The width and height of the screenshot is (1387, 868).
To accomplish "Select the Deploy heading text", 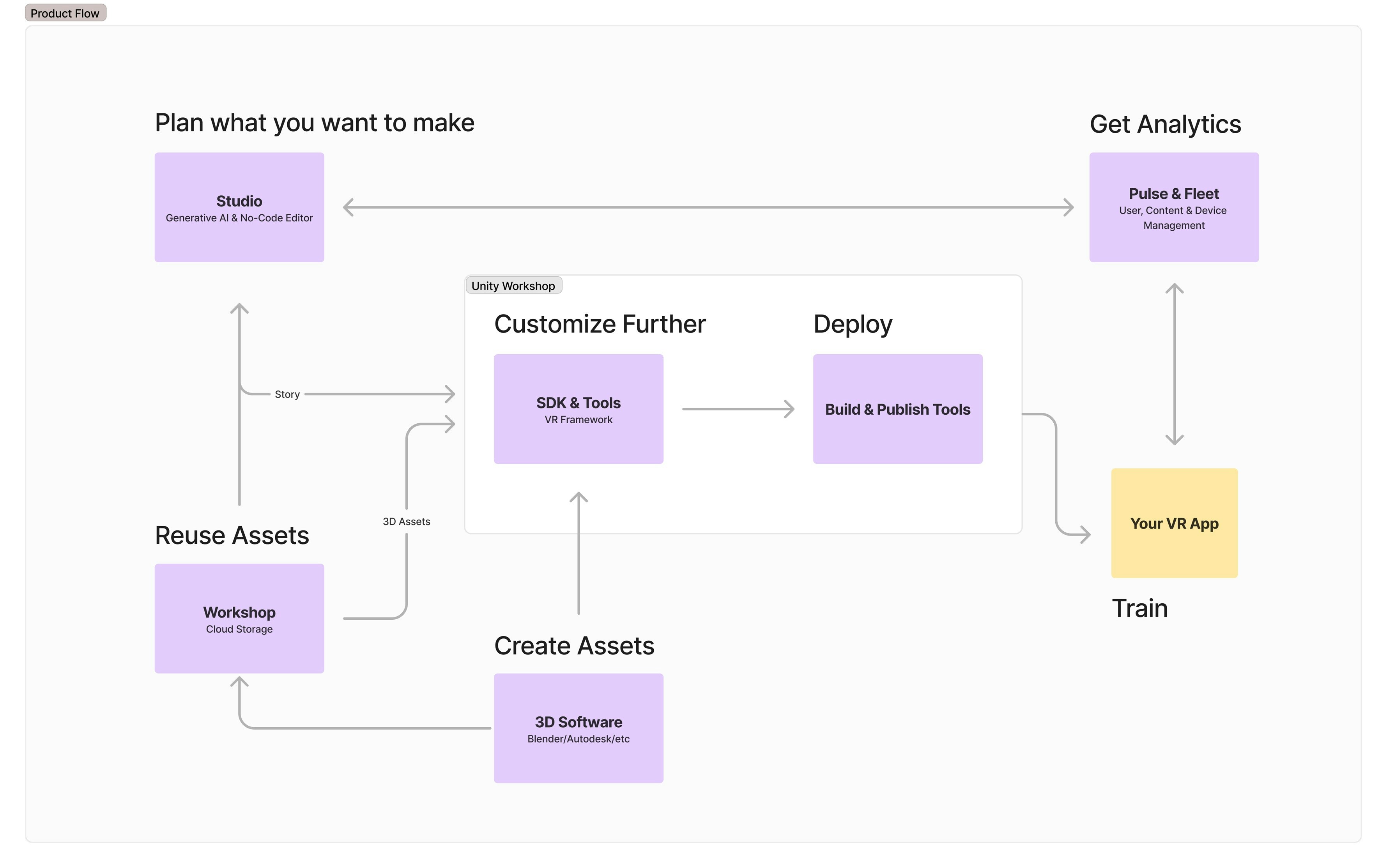I will (853, 324).
